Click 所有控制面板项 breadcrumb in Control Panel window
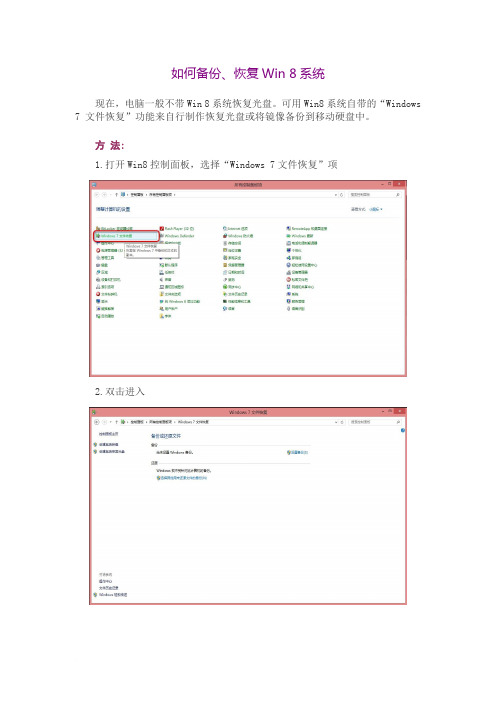This screenshot has height=702, width=496. tap(160, 195)
